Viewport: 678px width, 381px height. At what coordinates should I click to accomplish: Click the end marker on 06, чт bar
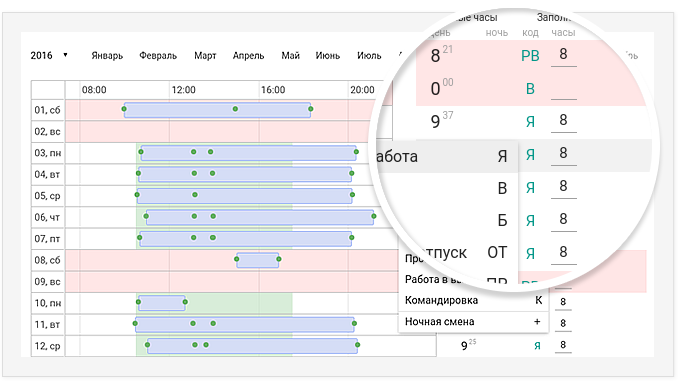pyautogui.click(x=374, y=216)
